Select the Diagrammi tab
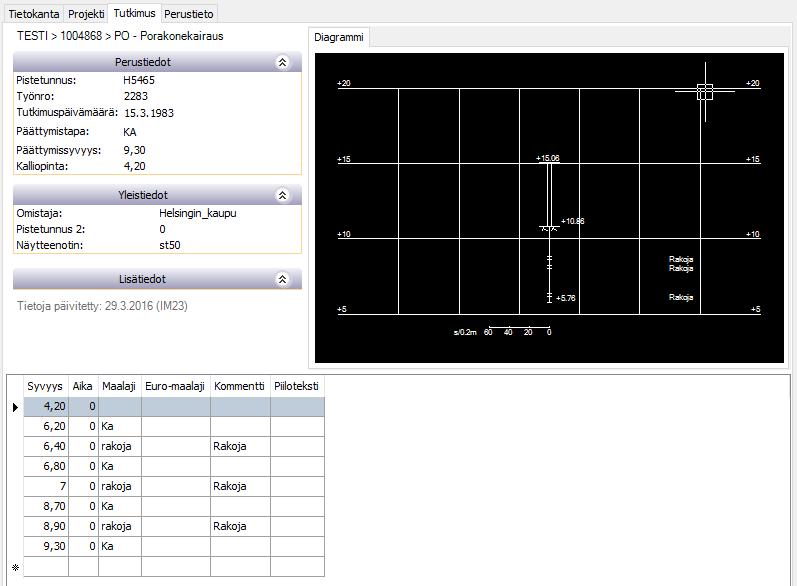Screen dimensions: 797x586 [339, 37]
